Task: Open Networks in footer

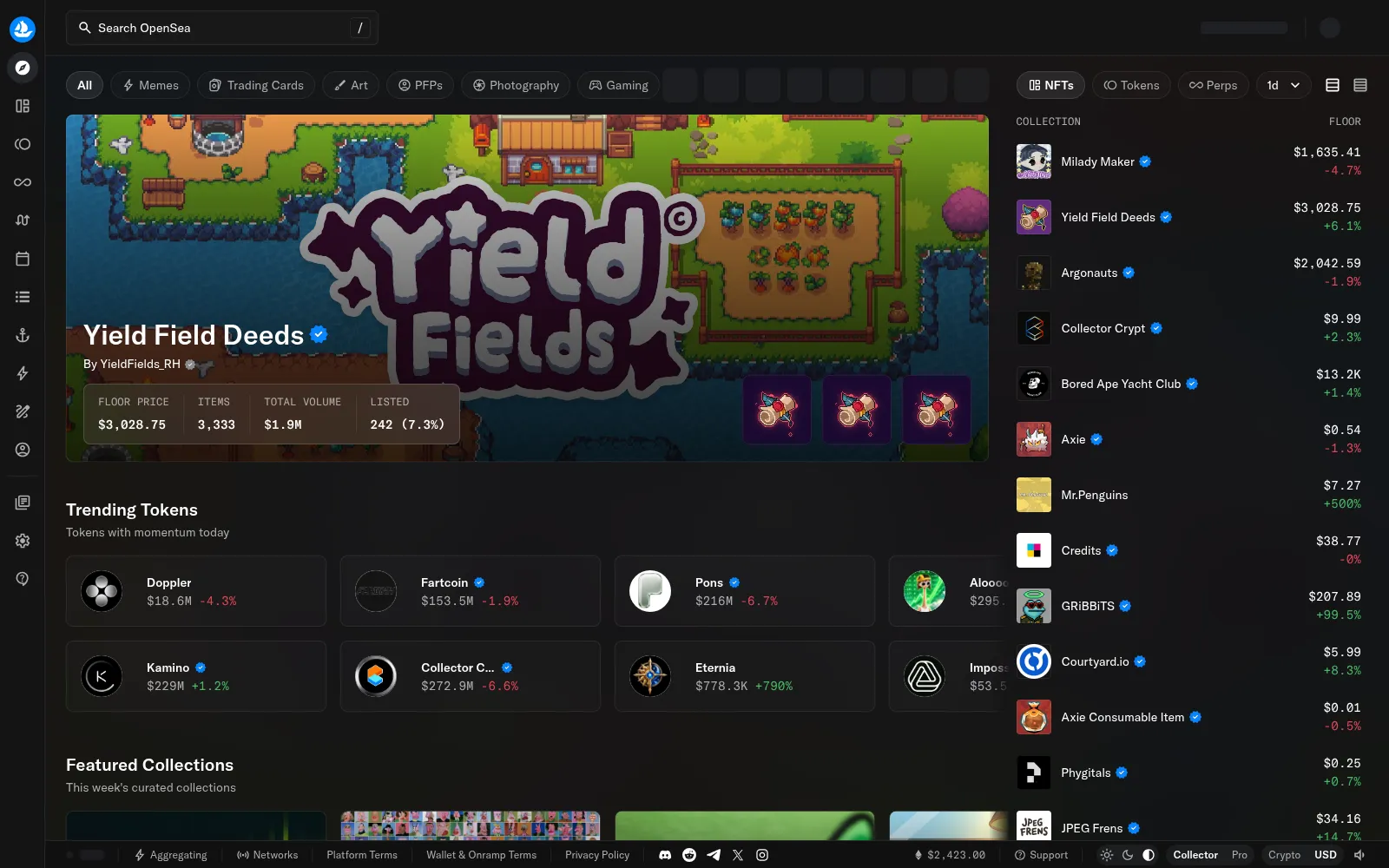Action: click(x=267, y=855)
